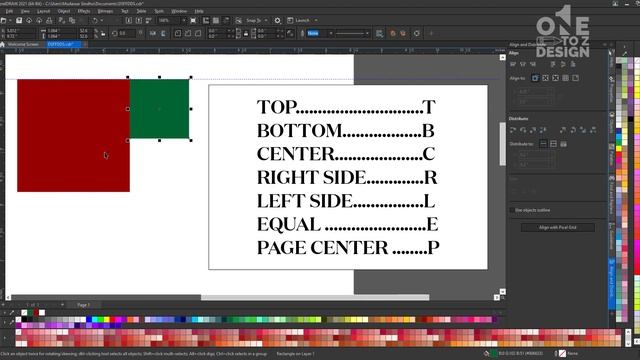Image resolution: width=640 pixels, height=360 pixels.
Task: Select Align to Page edge option
Action: [546, 78]
